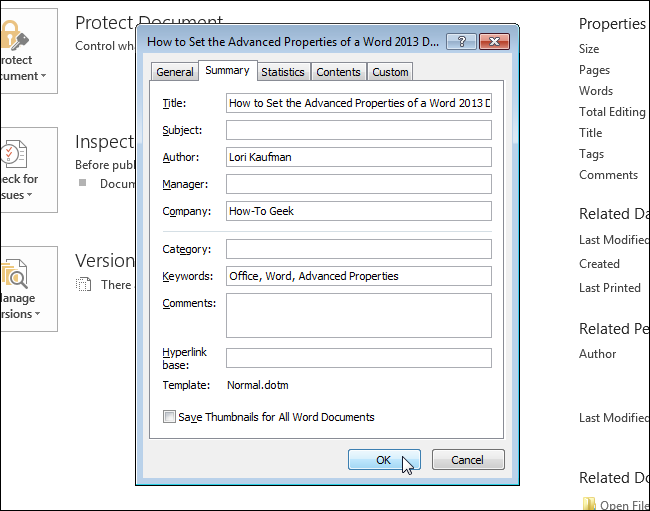Click the Keywords input field

pos(359,276)
